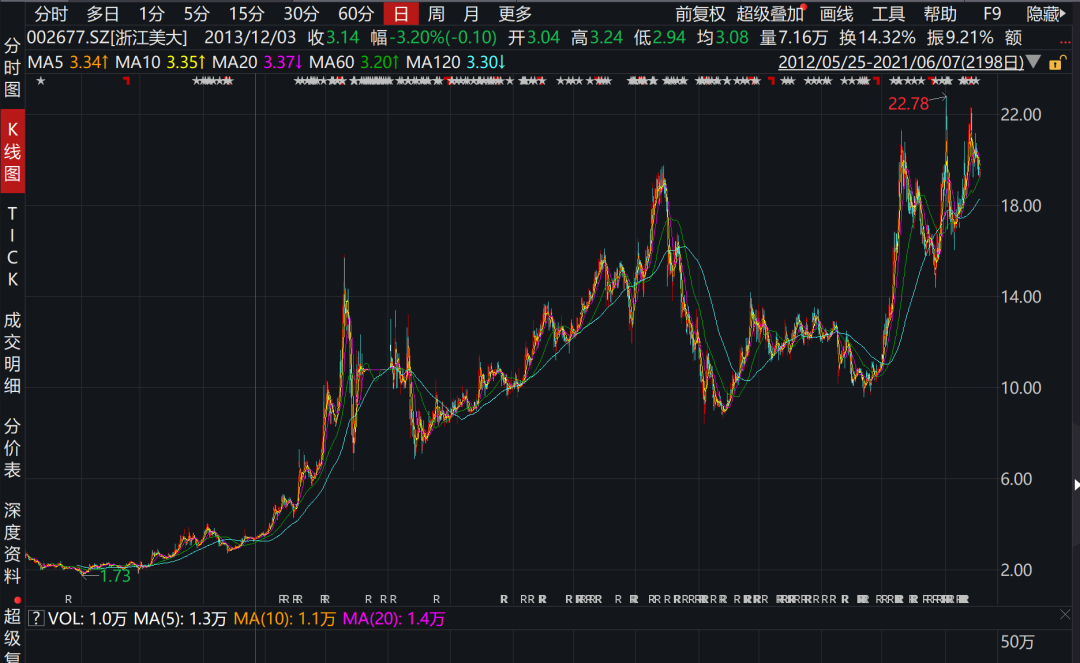Switch to the 分时 chart tab
This screenshot has width=1080, height=663.
(x=51, y=14)
